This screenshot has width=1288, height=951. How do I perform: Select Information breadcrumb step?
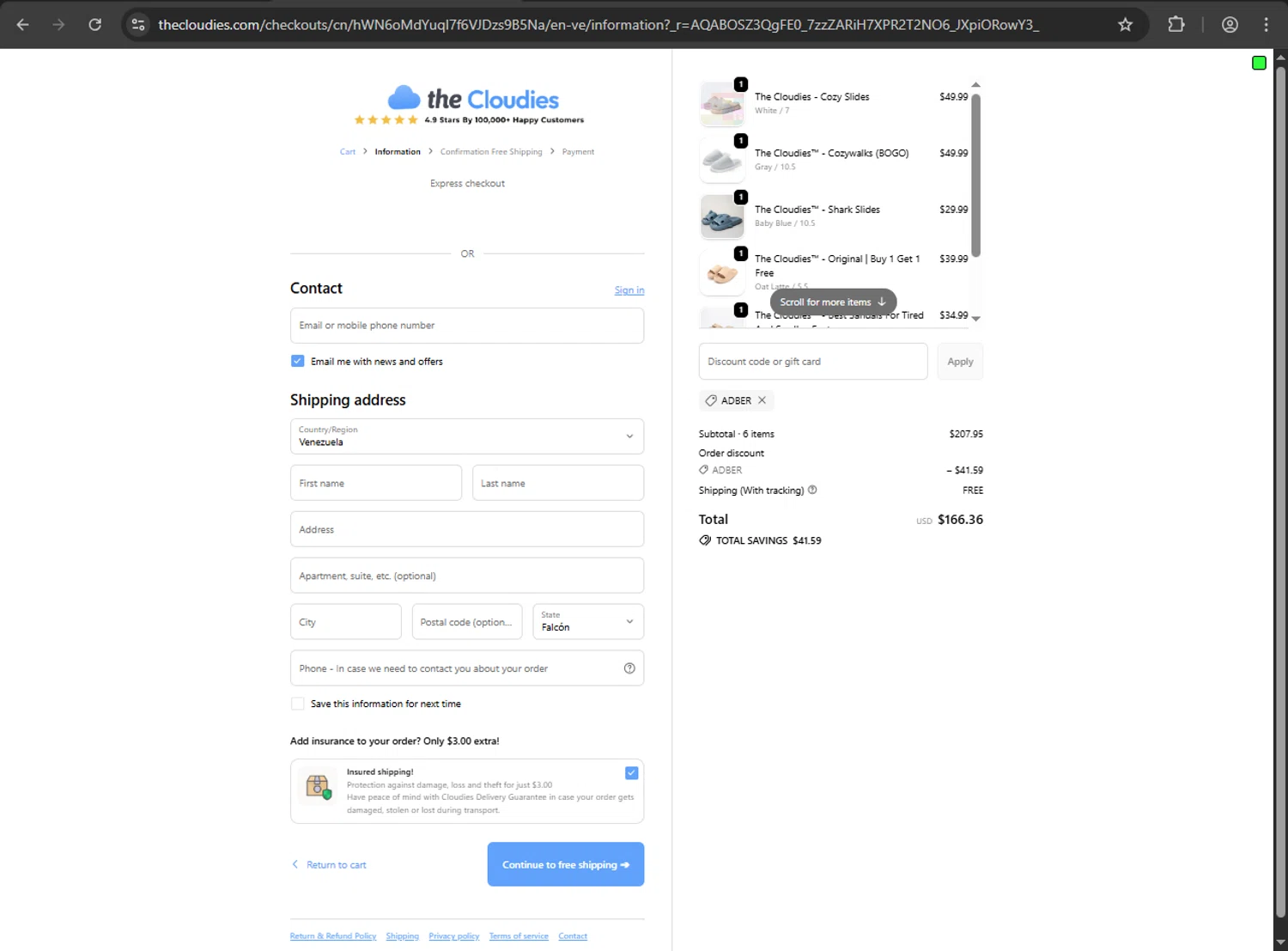click(x=398, y=152)
